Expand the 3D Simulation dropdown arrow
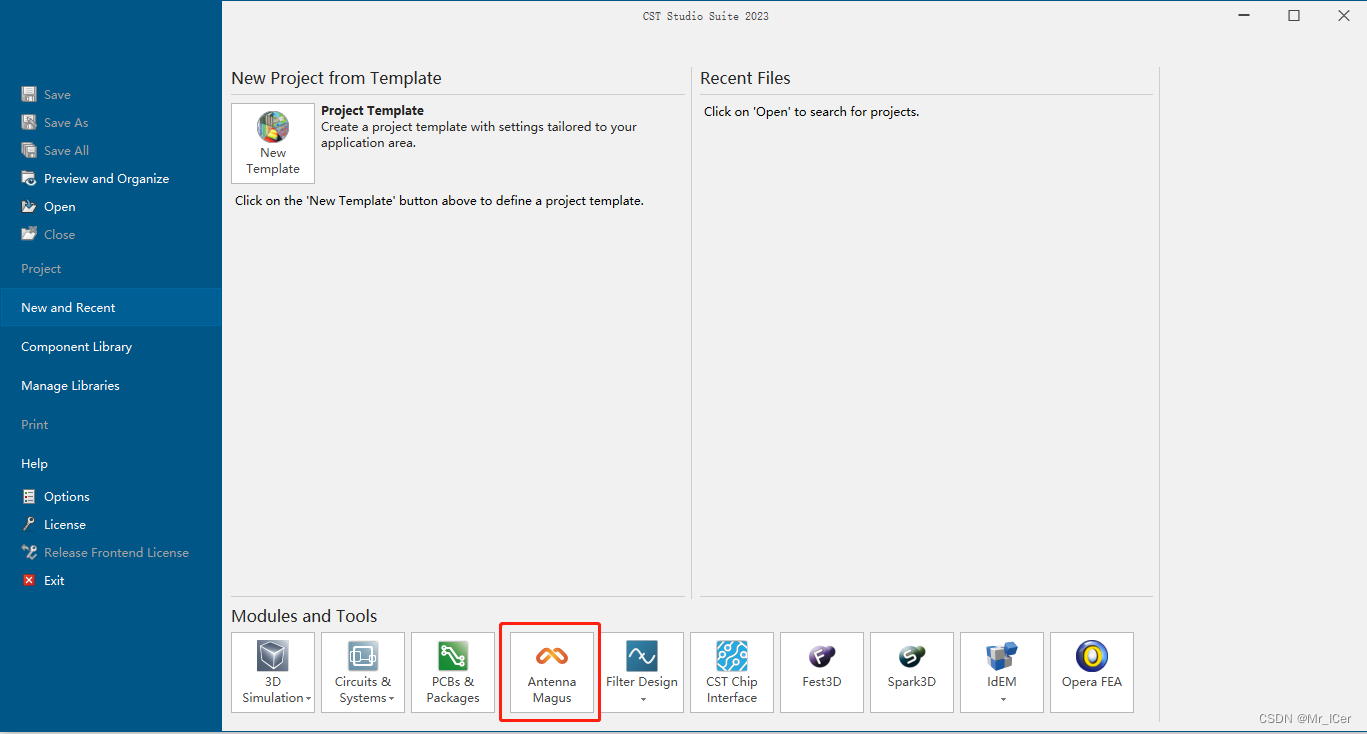This screenshot has height=734, width=1367. 308,699
